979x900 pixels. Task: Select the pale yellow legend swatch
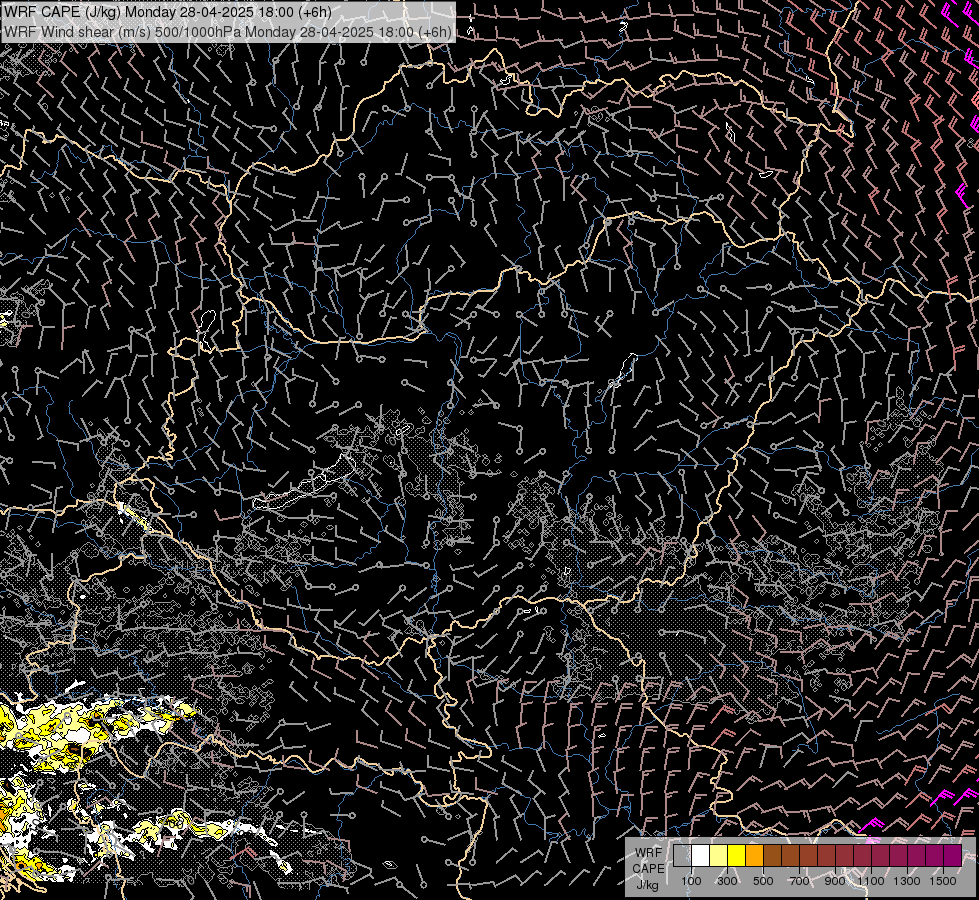tap(719, 855)
